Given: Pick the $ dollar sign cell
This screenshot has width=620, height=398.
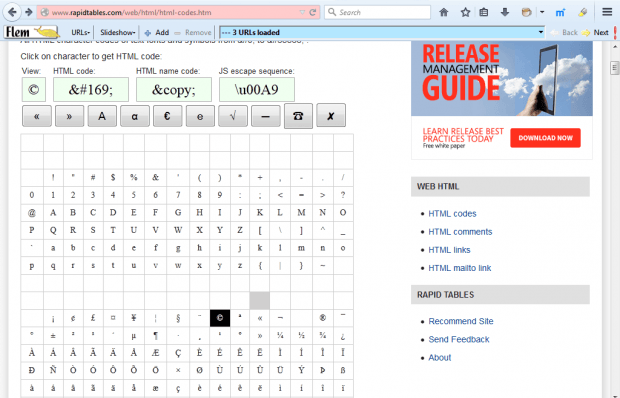Looking at the screenshot, I should click(x=113, y=177).
